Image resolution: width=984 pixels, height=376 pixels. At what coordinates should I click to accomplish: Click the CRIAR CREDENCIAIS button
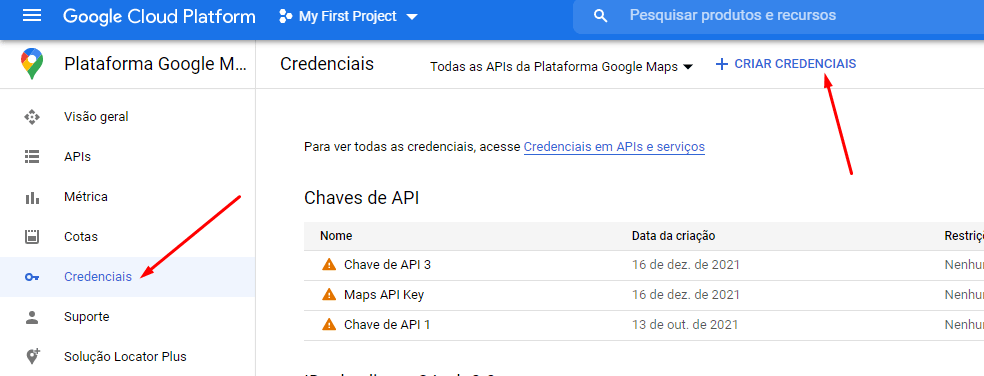pos(786,64)
